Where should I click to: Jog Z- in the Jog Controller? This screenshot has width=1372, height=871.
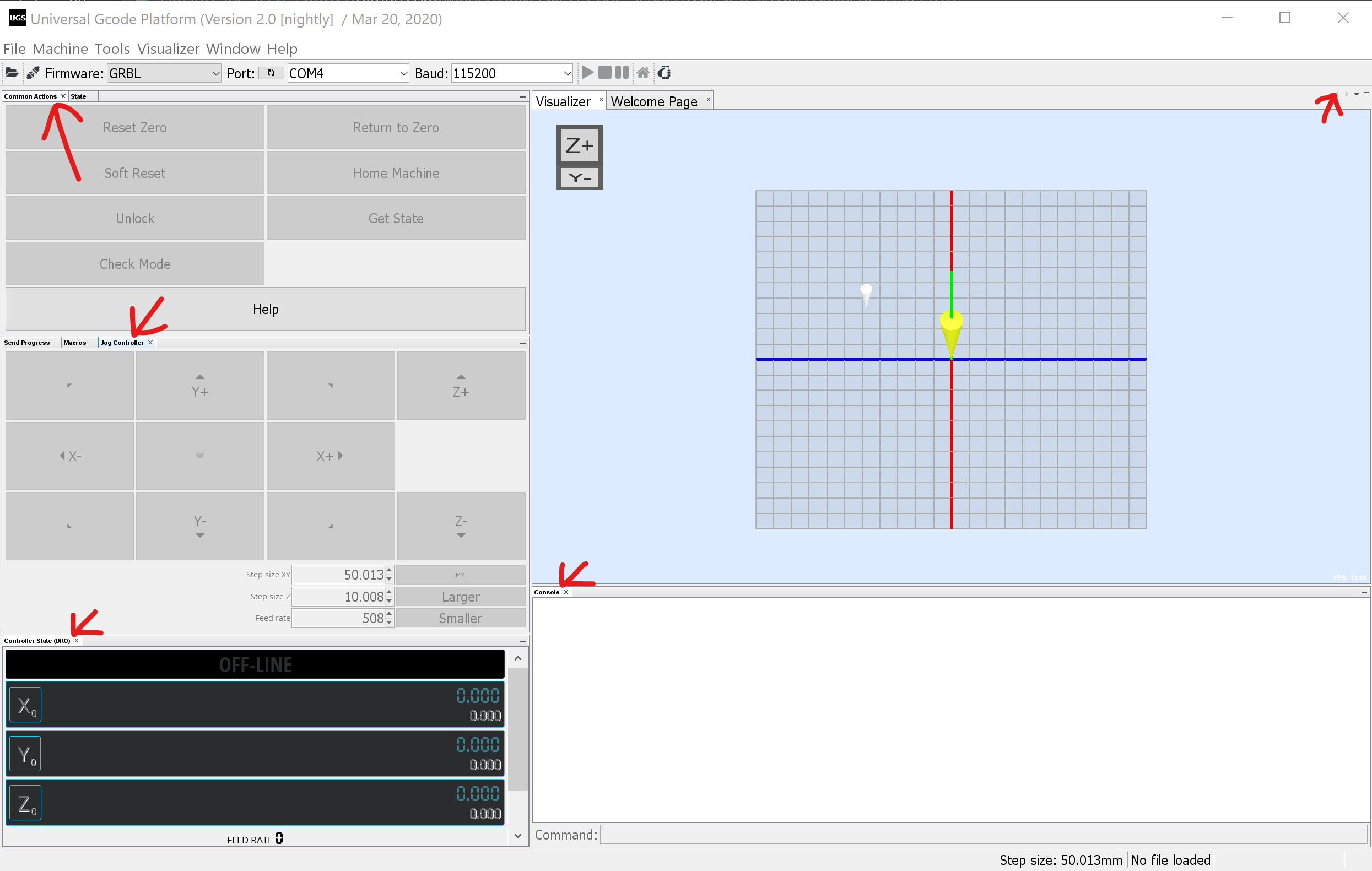point(461,526)
